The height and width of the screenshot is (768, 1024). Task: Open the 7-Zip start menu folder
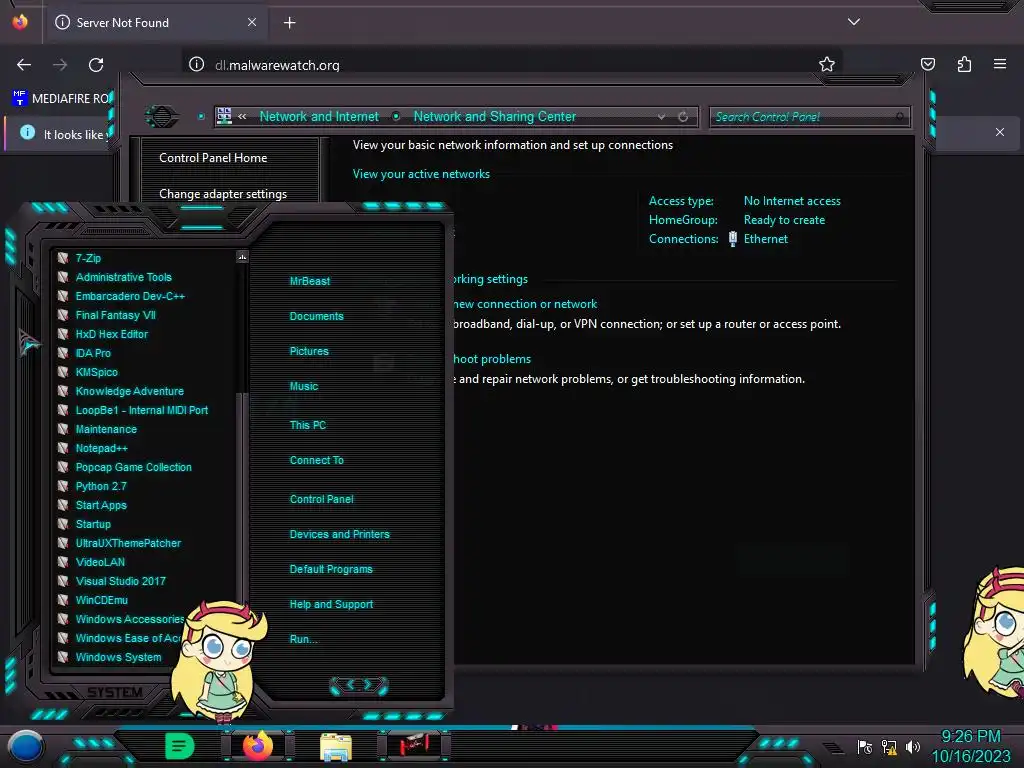[88, 258]
